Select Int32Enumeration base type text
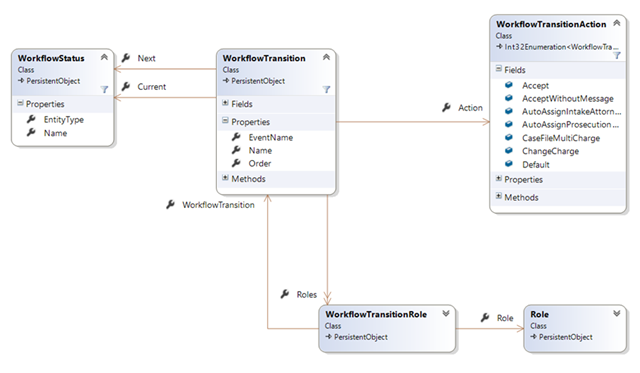Viewport: 640px width, 373px height. coord(561,47)
